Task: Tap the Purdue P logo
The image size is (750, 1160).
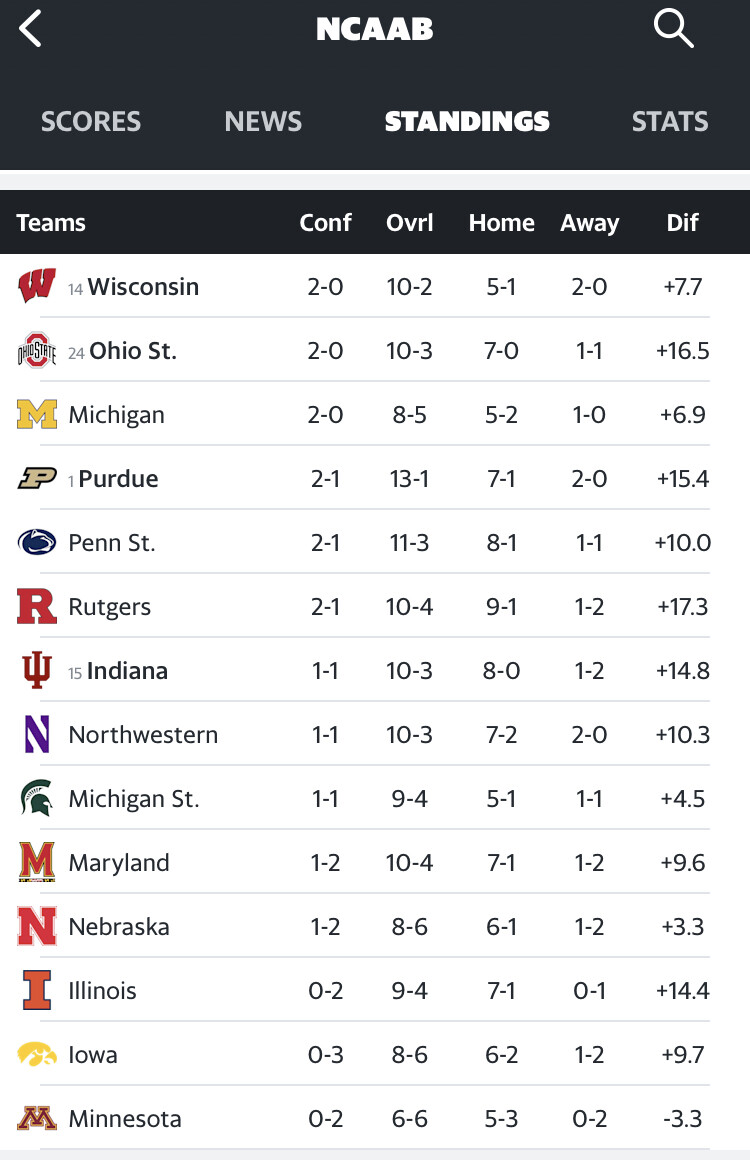Action: pyautogui.click(x=37, y=479)
